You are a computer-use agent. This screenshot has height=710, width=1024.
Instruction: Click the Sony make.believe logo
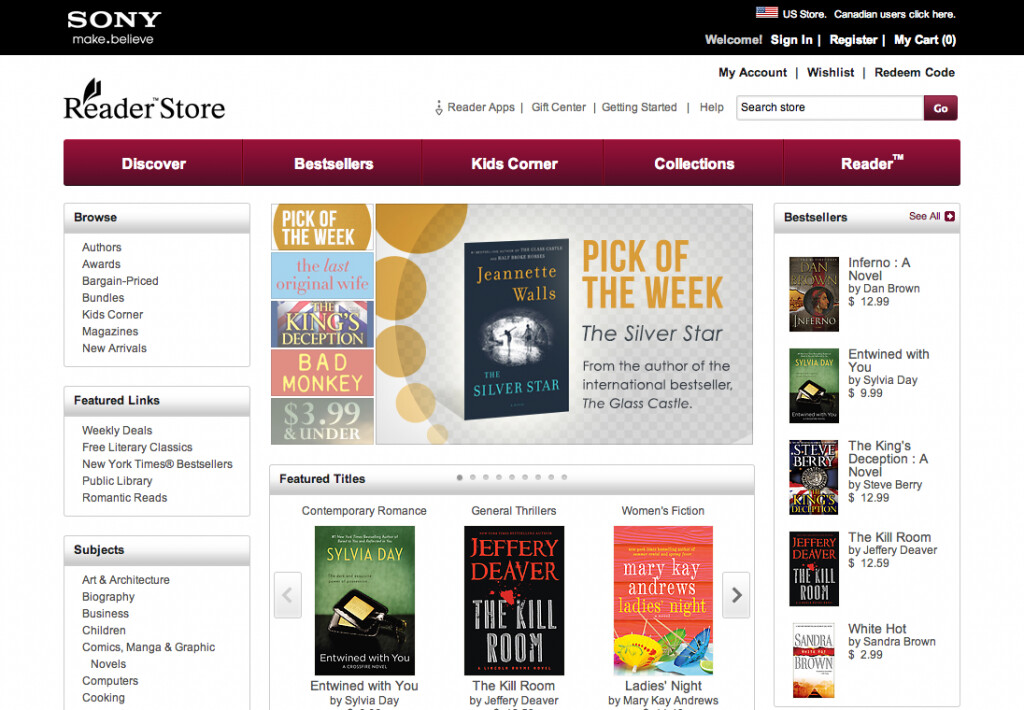coord(114,27)
